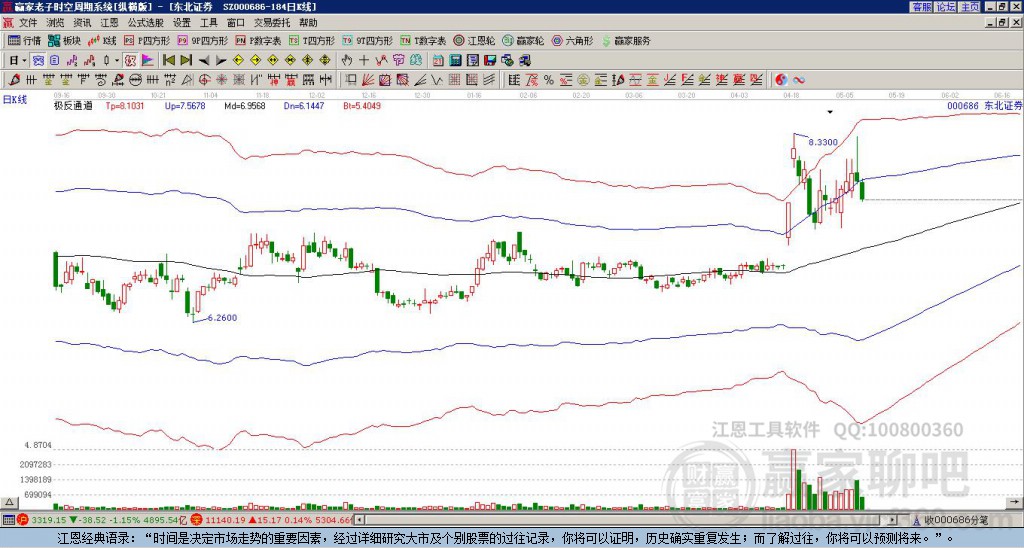This screenshot has height=548, width=1024.
Task: Open the P四方形 tool
Action: tap(147, 40)
